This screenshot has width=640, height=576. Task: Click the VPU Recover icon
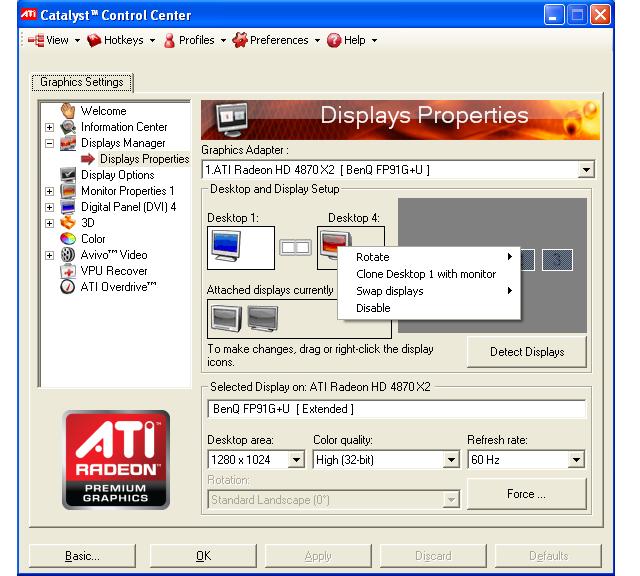click(x=68, y=271)
